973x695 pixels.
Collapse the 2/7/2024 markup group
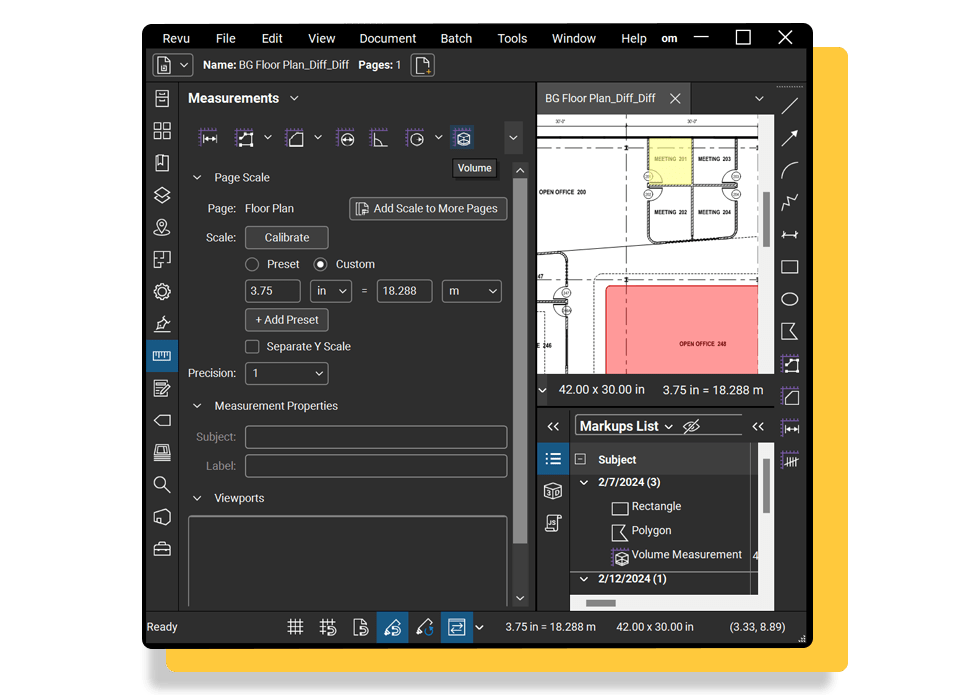coord(583,482)
